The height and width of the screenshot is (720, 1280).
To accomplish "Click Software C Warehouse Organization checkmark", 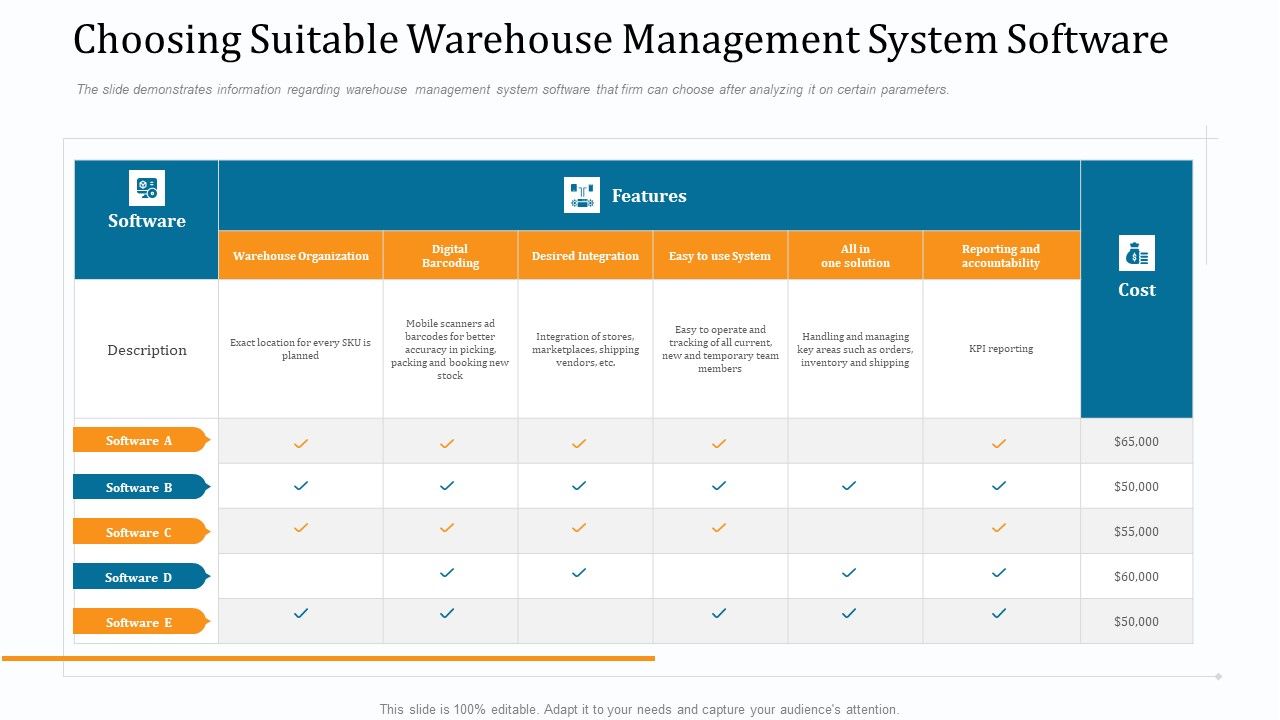I will point(300,528).
